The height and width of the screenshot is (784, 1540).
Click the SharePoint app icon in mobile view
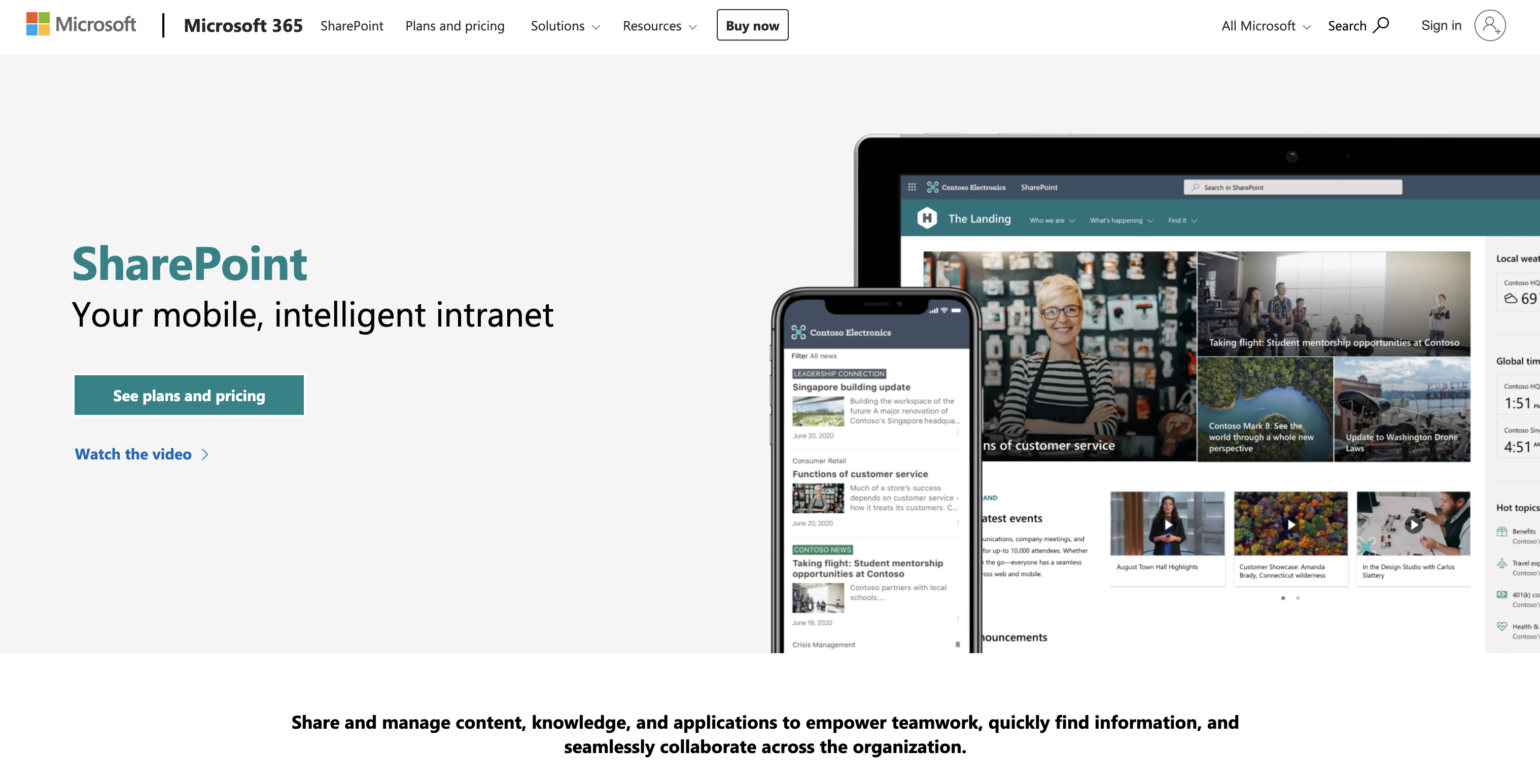tap(799, 333)
